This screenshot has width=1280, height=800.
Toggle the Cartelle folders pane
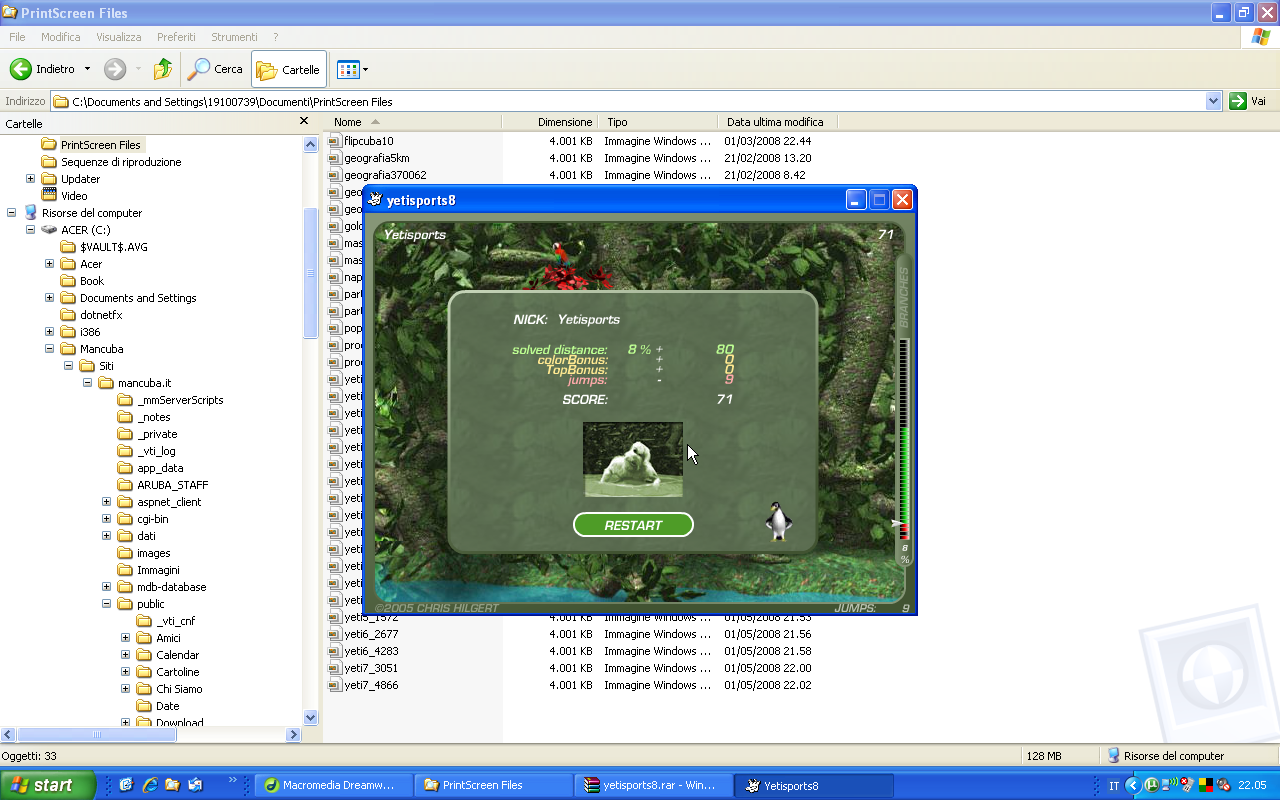(x=288, y=69)
